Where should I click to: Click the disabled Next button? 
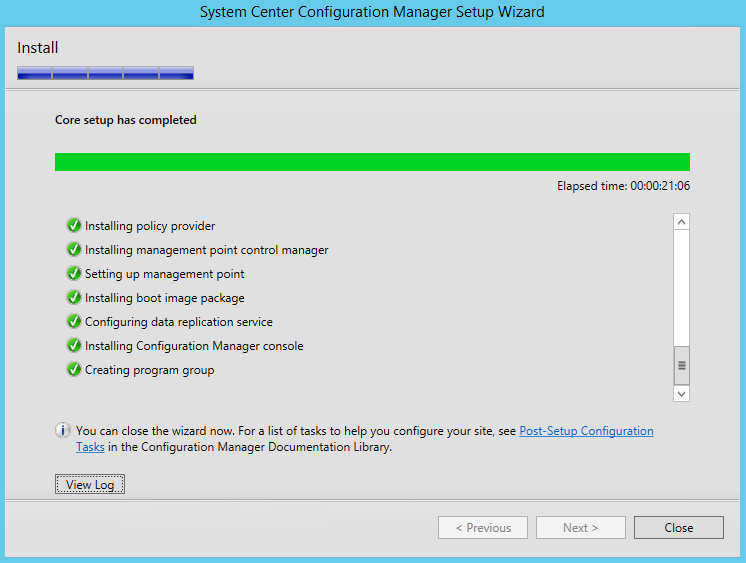[580, 527]
